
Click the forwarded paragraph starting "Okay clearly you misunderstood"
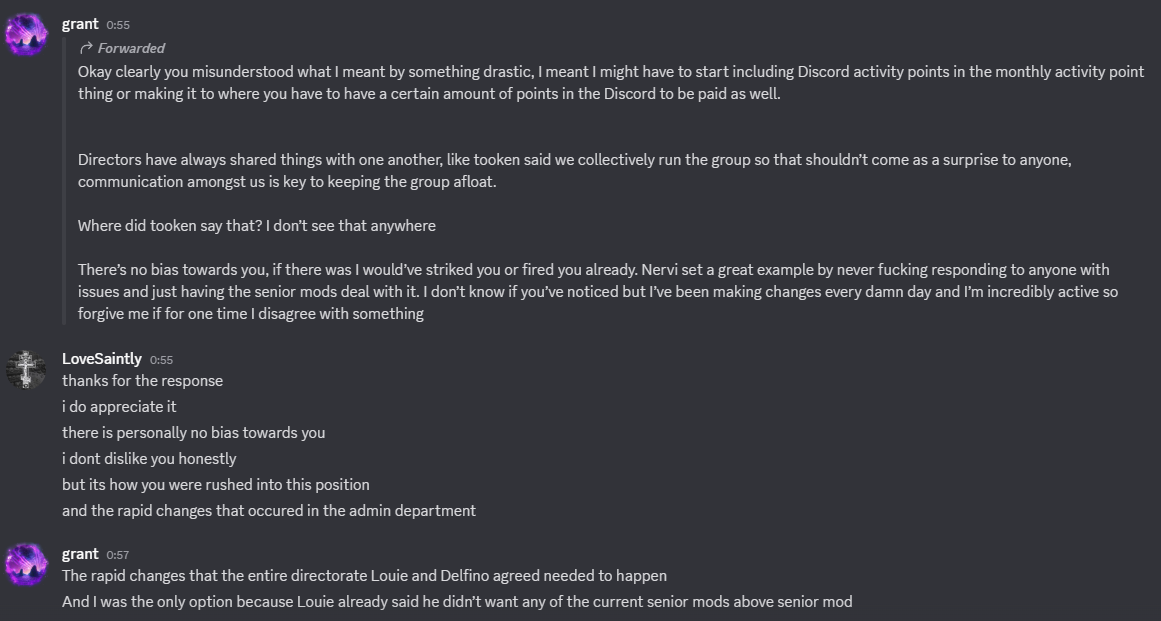pos(611,83)
